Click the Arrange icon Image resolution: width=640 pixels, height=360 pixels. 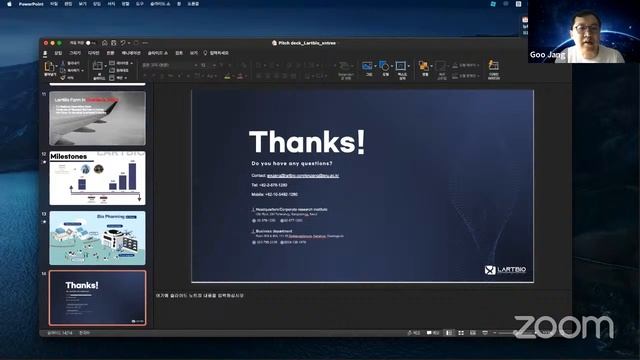coord(423,66)
